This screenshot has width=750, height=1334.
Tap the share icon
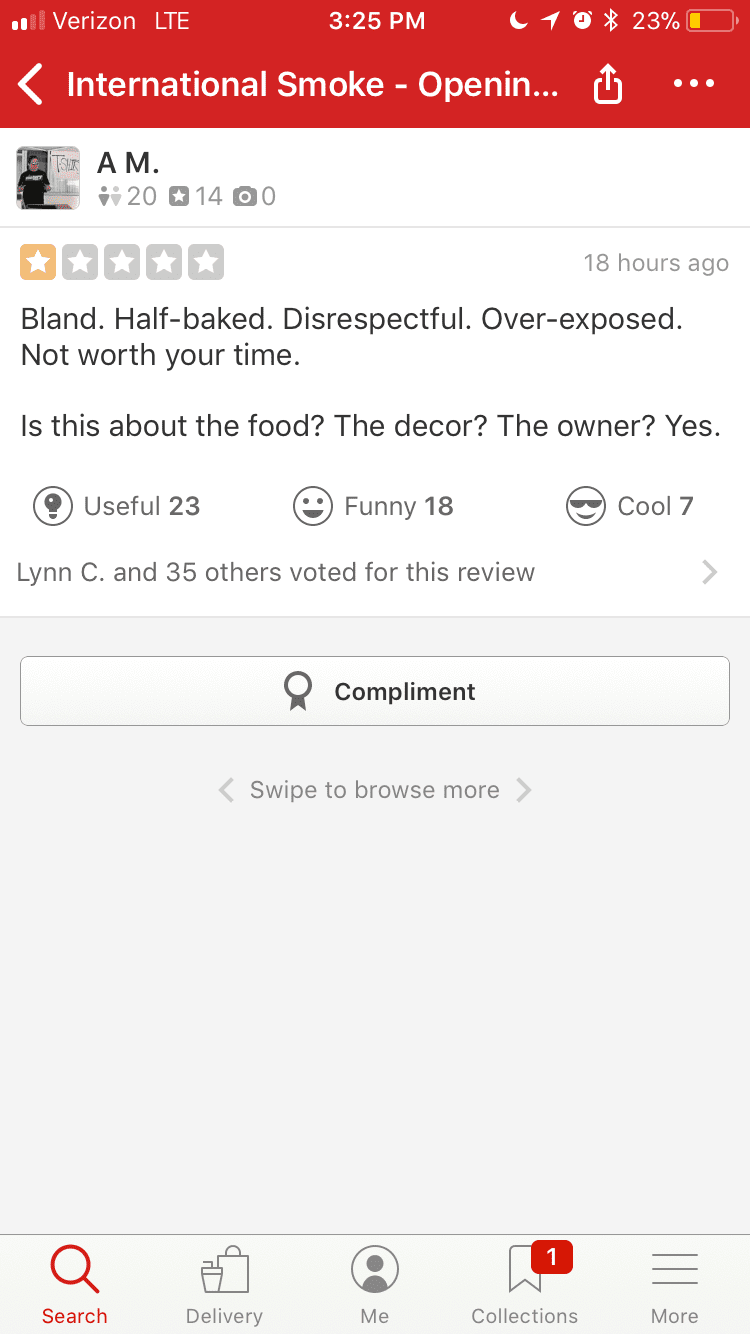coord(607,85)
